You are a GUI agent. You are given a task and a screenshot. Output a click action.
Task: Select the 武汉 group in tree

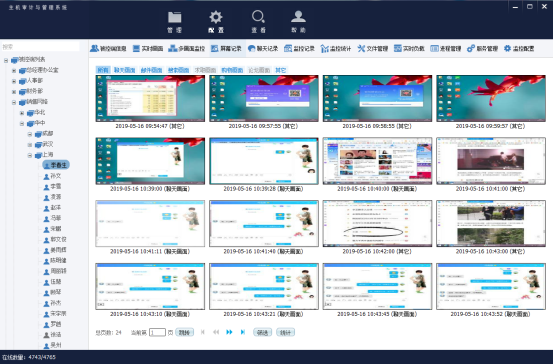(x=44, y=145)
